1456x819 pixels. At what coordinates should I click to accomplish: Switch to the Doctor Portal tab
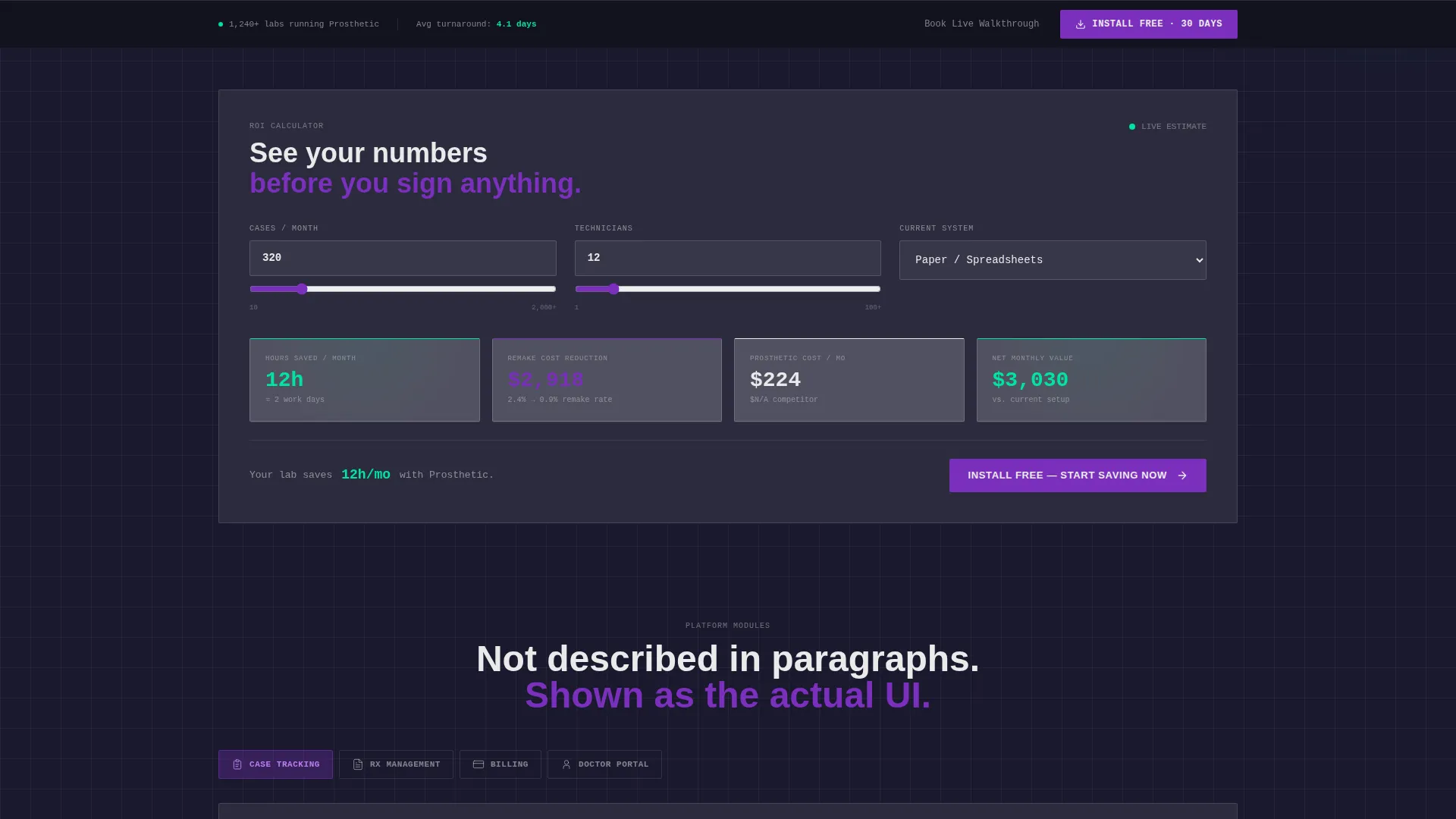[x=604, y=764]
